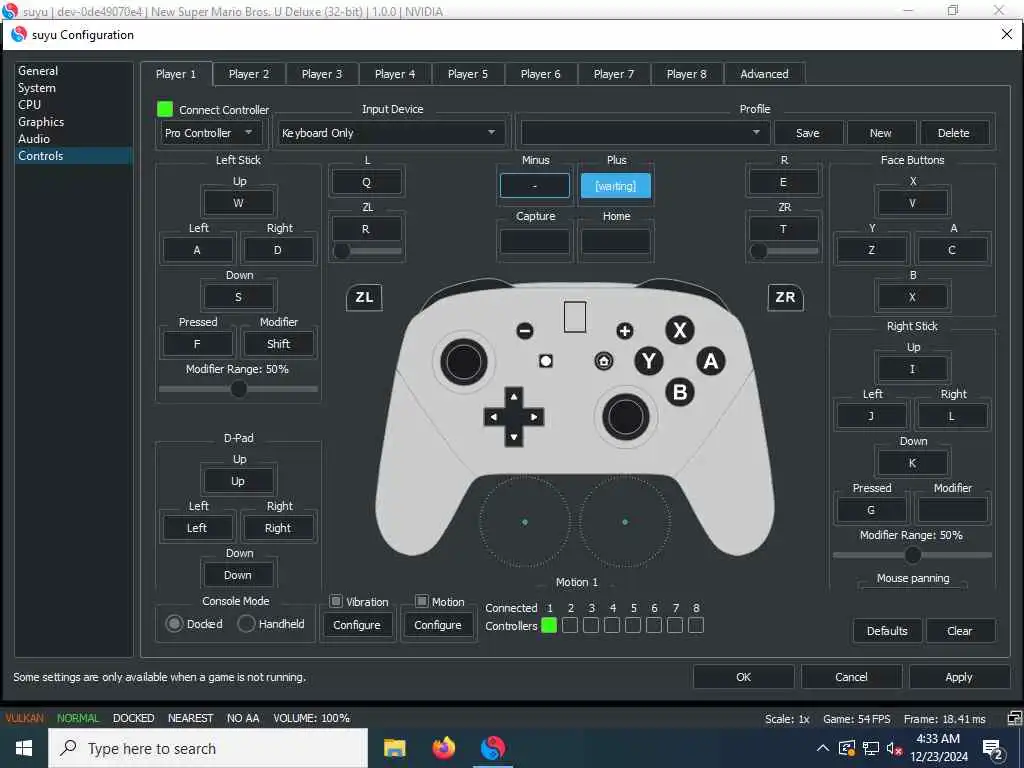This screenshot has width=1024, height=768.
Task: Click the Y button on the controller image
Action: coord(648,360)
